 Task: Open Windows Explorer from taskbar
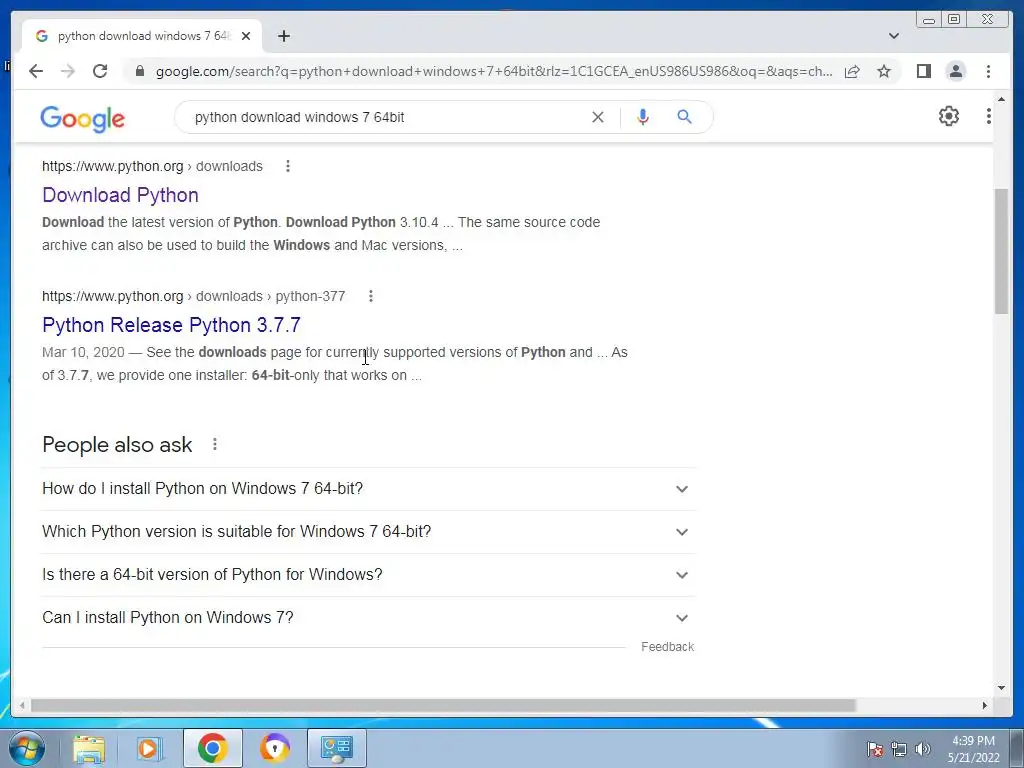pyautogui.click(x=88, y=748)
